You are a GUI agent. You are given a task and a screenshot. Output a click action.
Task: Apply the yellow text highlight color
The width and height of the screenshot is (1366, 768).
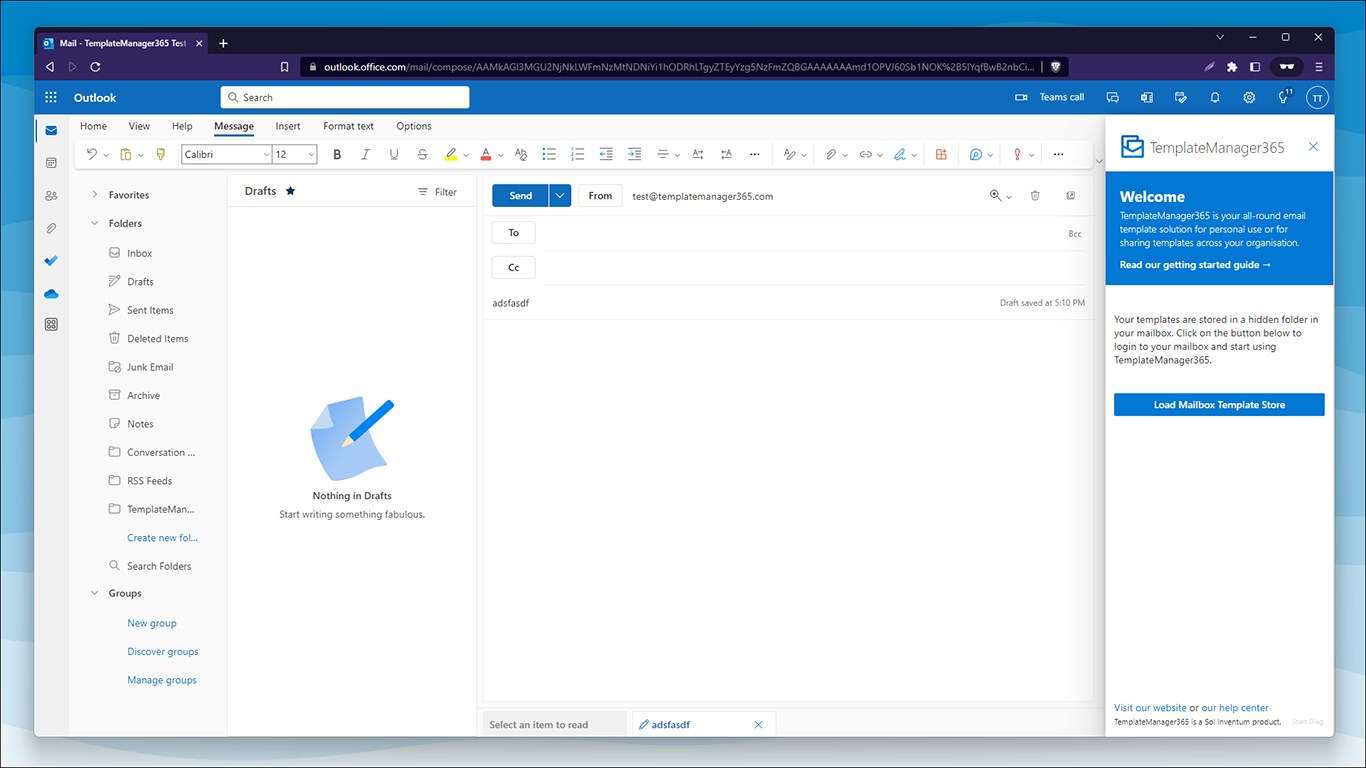[x=451, y=154]
